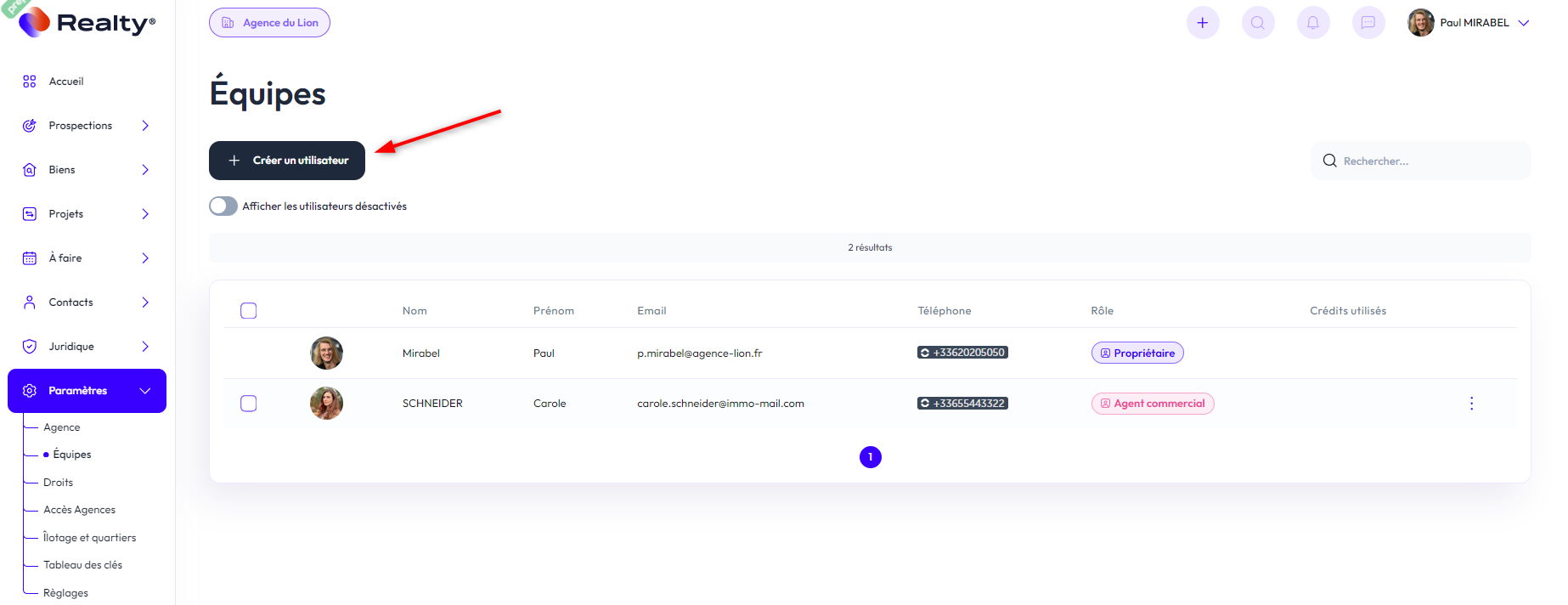Viewport: 1568px width, 605px height.
Task: Open the search icon in top bar
Action: pyautogui.click(x=1258, y=23)
